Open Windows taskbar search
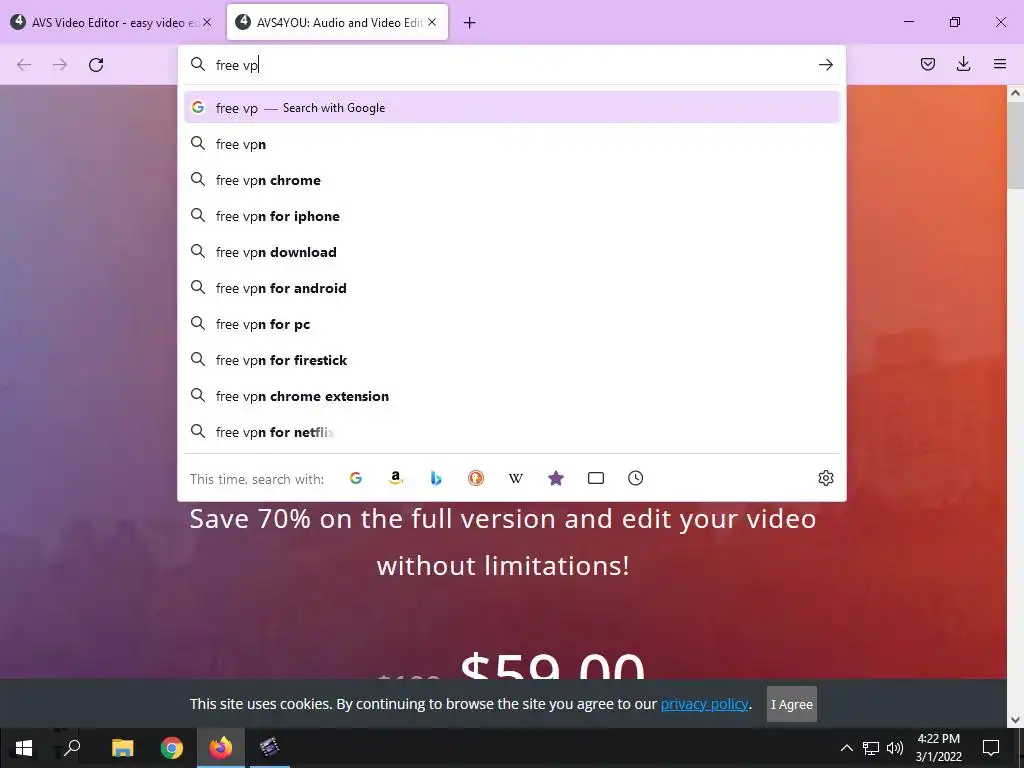Image resolution: width=1024 pixels, height=768 pixels. coord(72,748)
